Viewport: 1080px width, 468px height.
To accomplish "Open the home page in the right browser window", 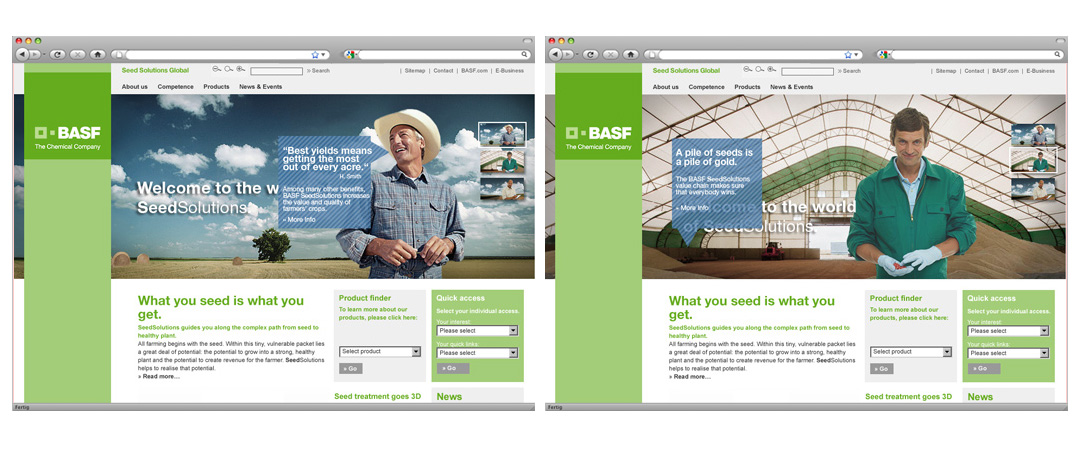I will click(x=630, y=54).
